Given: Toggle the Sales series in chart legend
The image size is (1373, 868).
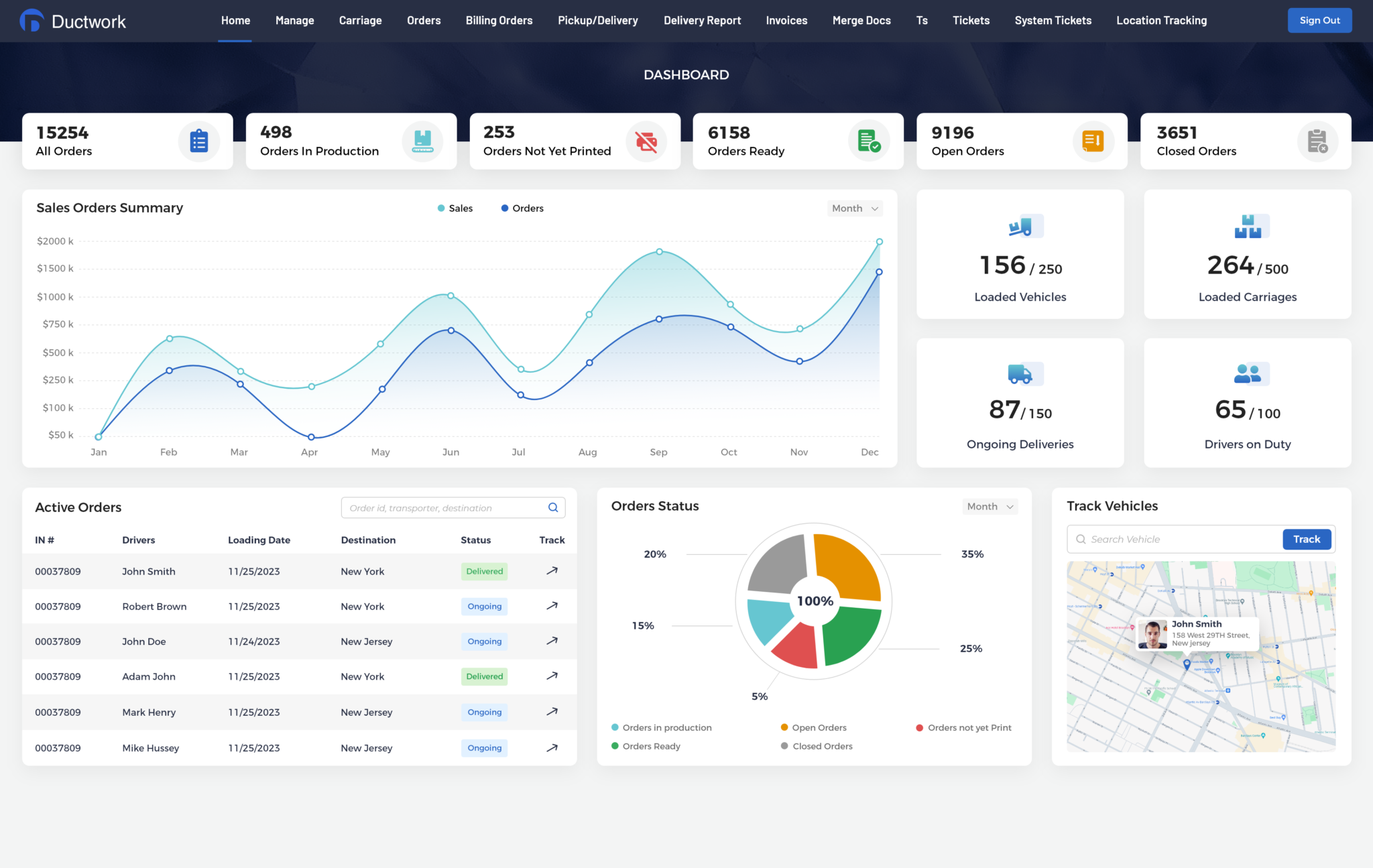Looking at the screenshot, I should pos(455,208).
